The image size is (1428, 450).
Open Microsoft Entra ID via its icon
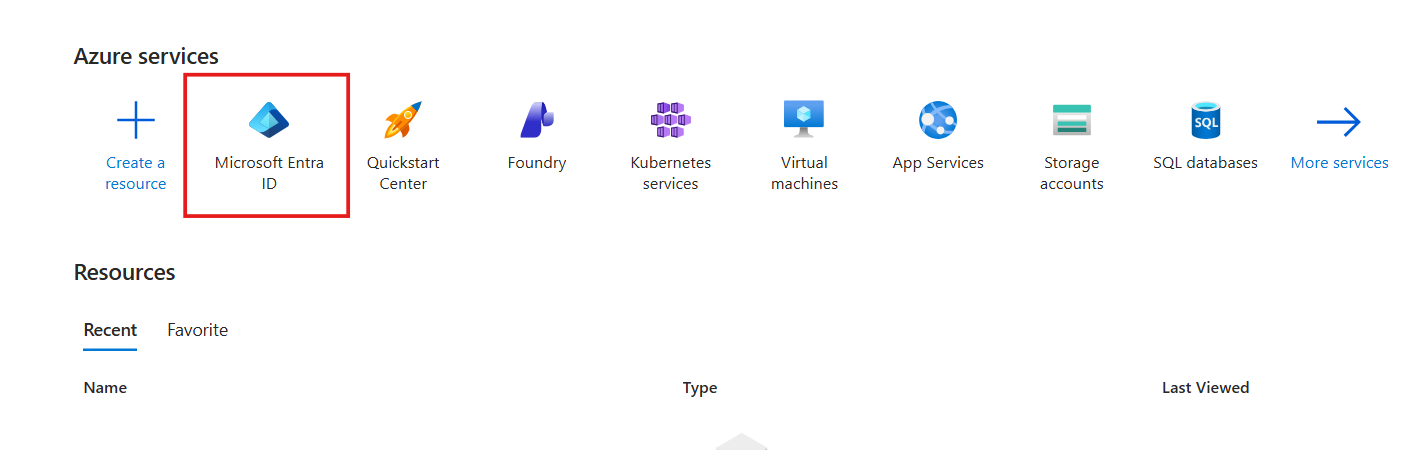pos(268,121)
